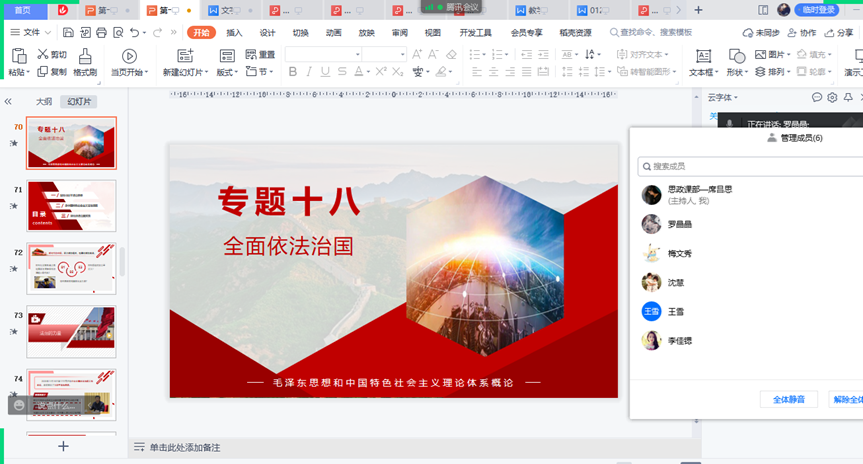The width and height of the screenshot is (863, 464).
Task: Click the Undo arrow icon
Action: tap(134, 33)
